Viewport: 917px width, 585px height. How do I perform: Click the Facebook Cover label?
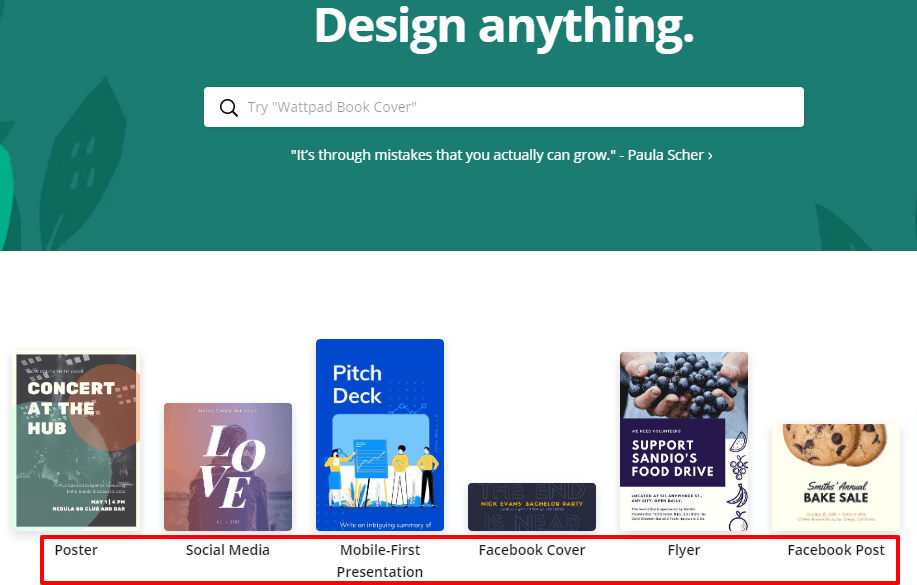(x=532, y=550)
